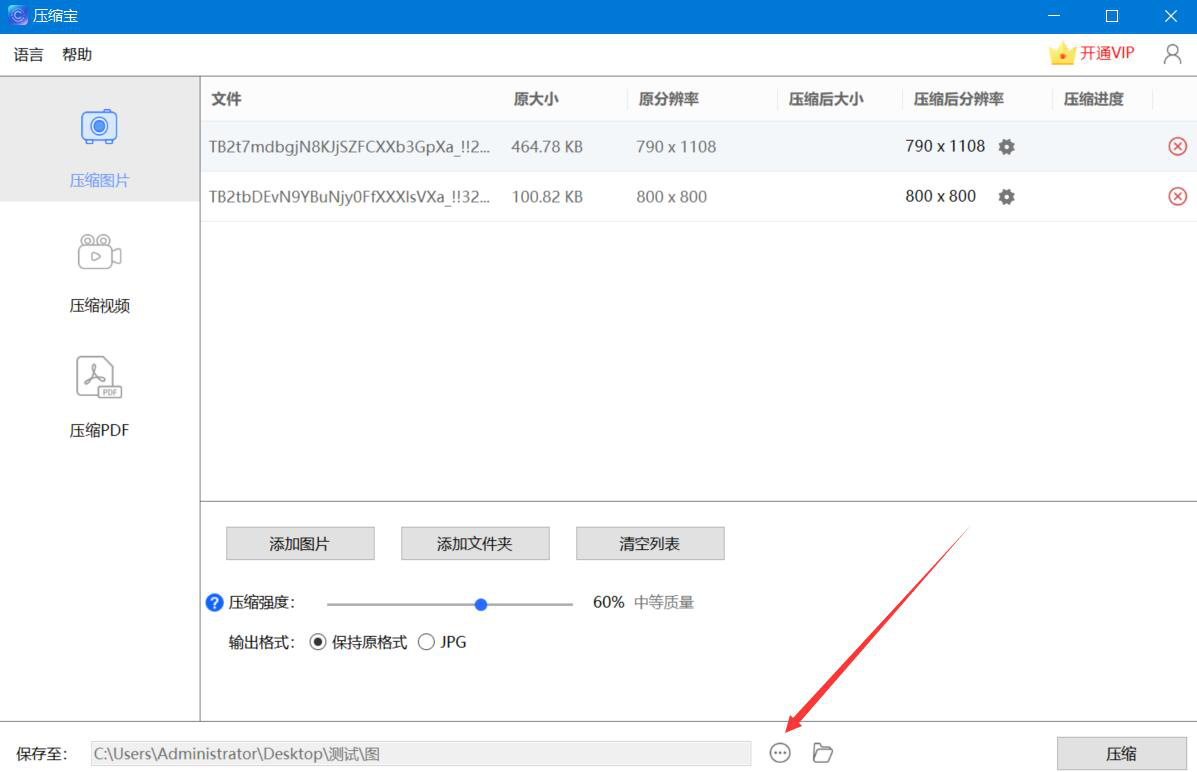Click the 800 x 800 compressed resolution value

tap(940, 196)
